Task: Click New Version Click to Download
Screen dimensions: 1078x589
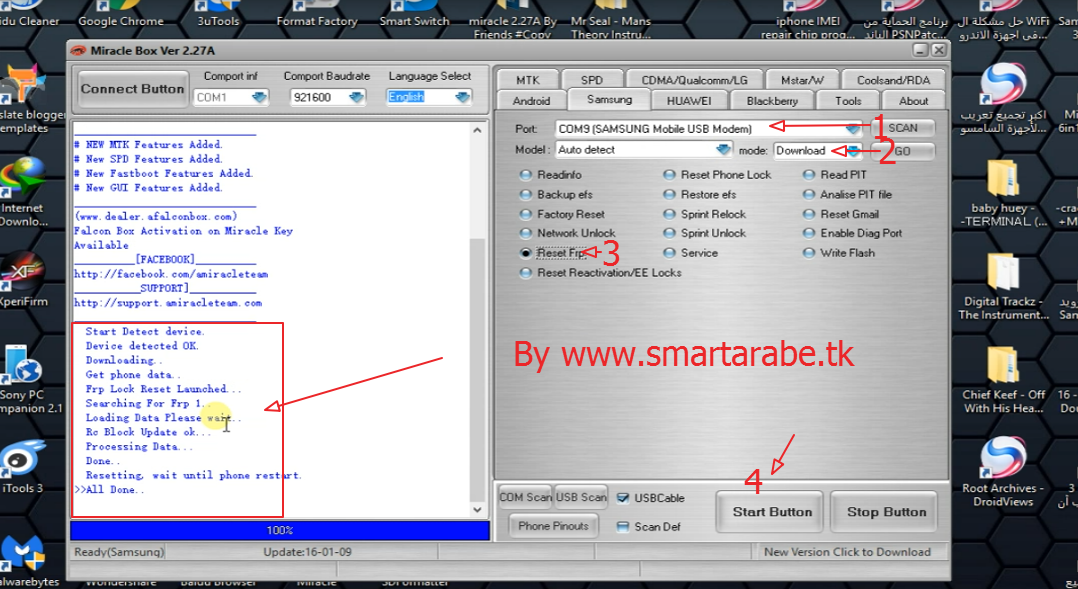Action: 847,552
